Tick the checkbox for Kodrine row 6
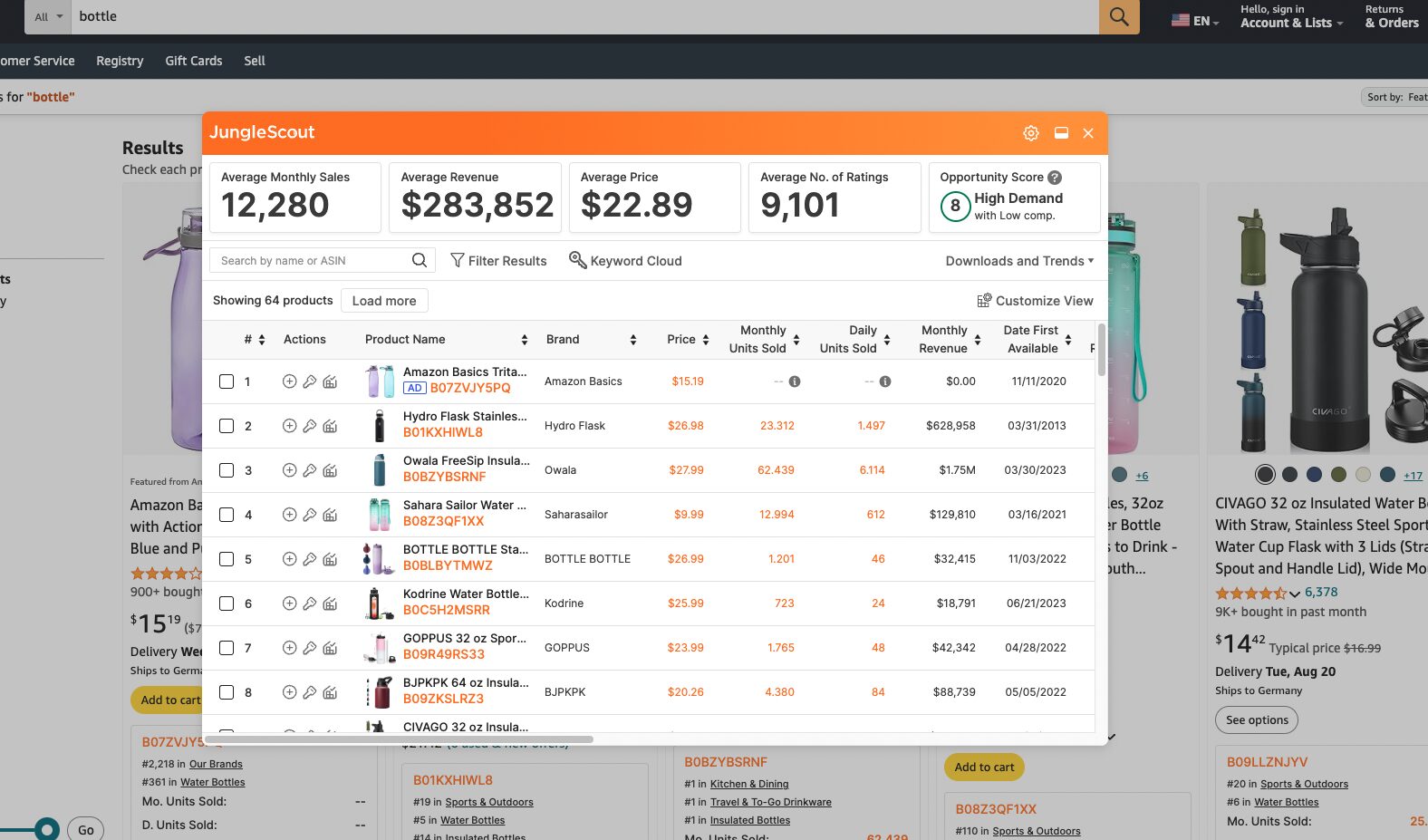Screen dimensions: 1428x840 pyautogui.click(x=227, y=603)
